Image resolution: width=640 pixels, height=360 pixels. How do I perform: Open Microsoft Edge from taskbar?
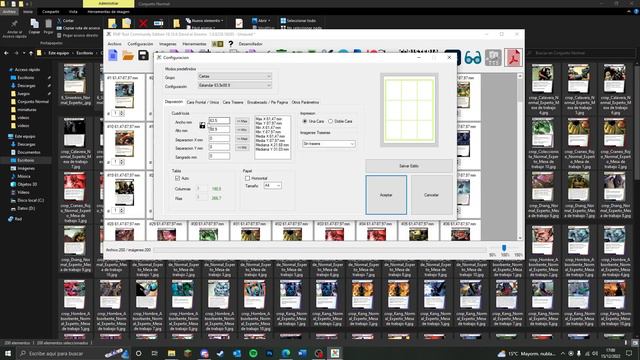[x=286, y=353]
